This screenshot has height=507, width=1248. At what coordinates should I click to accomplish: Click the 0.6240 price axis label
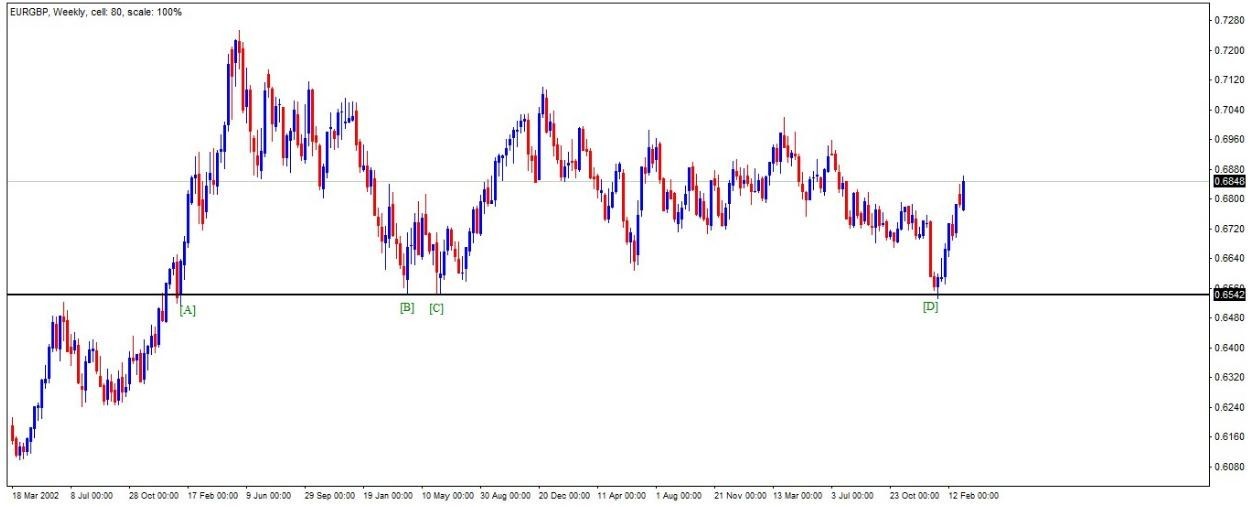[1229, 407]
